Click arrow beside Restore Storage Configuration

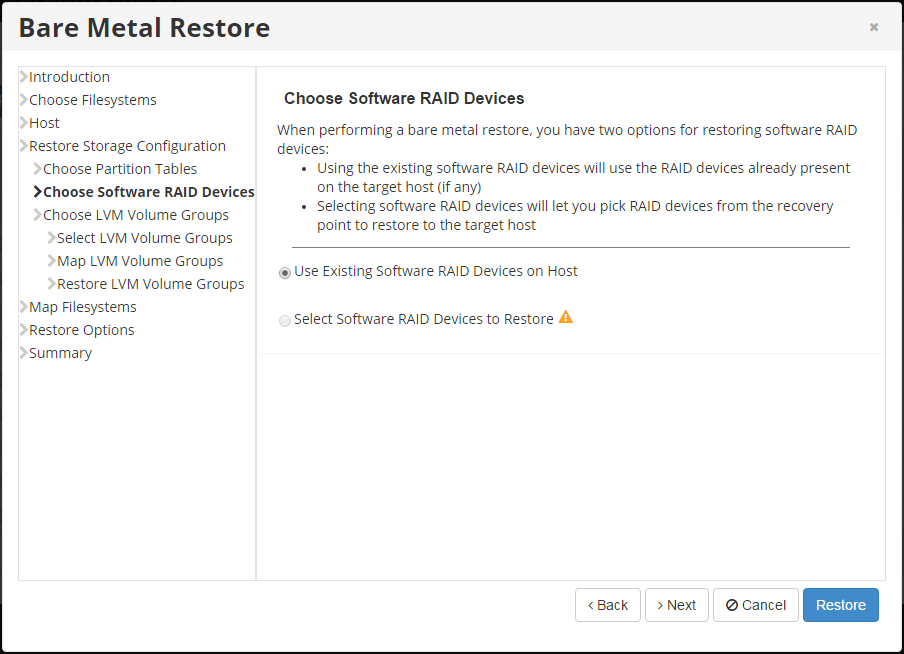coord(23,146)
